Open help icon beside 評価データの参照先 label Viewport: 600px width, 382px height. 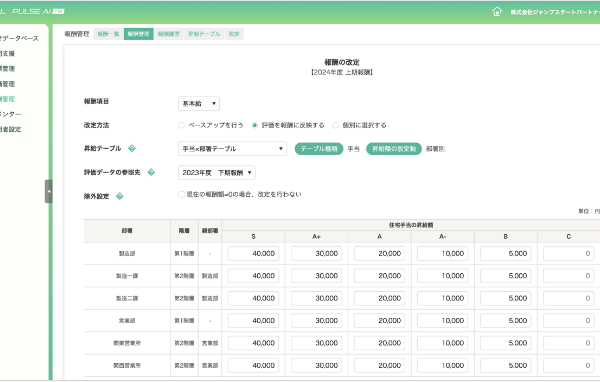(x=151, y=172)
